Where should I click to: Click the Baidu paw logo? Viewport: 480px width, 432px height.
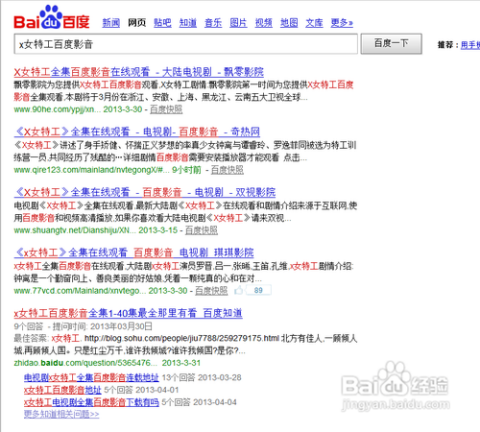click(x=52, y=17)
